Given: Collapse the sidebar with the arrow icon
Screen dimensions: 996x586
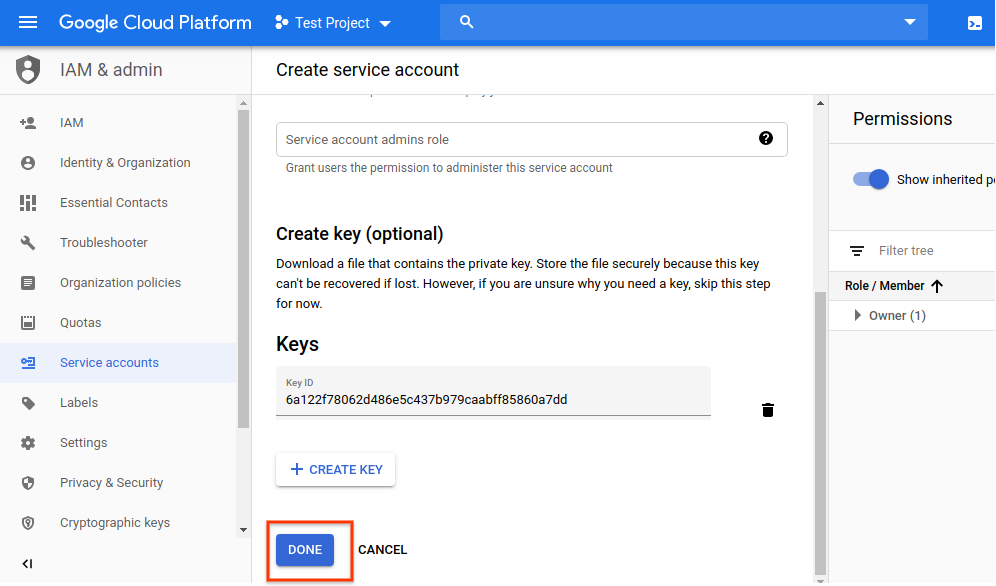Looking at the screenshot, I should click(28, 564).
